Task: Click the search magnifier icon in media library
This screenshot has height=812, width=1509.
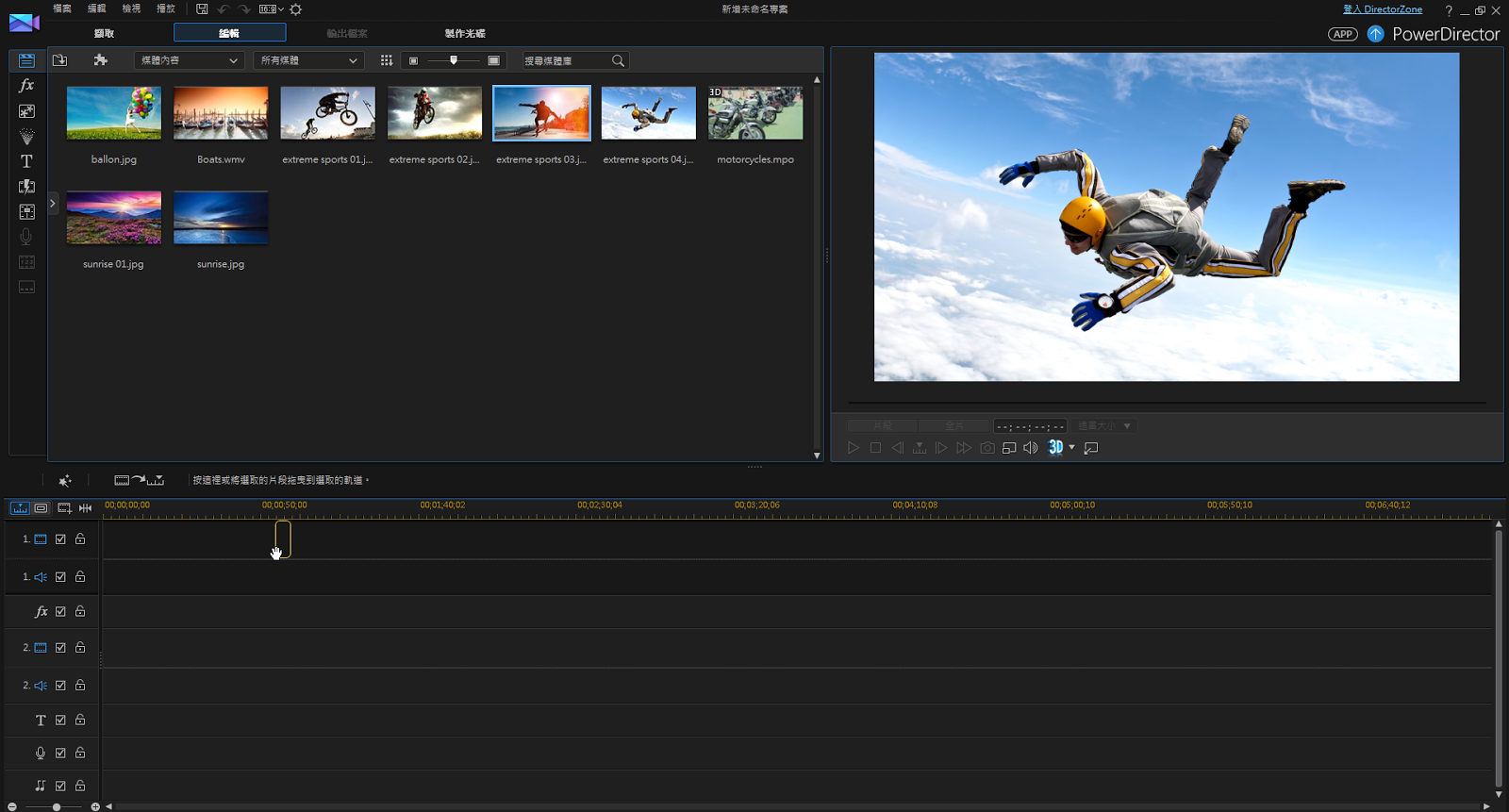Action: coord(618,60)
